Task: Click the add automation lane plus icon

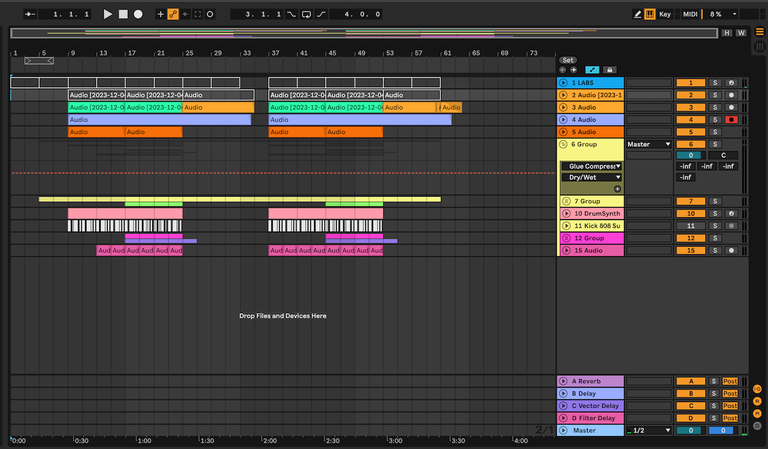Action: pyautogui.click(x=617, y=189)
